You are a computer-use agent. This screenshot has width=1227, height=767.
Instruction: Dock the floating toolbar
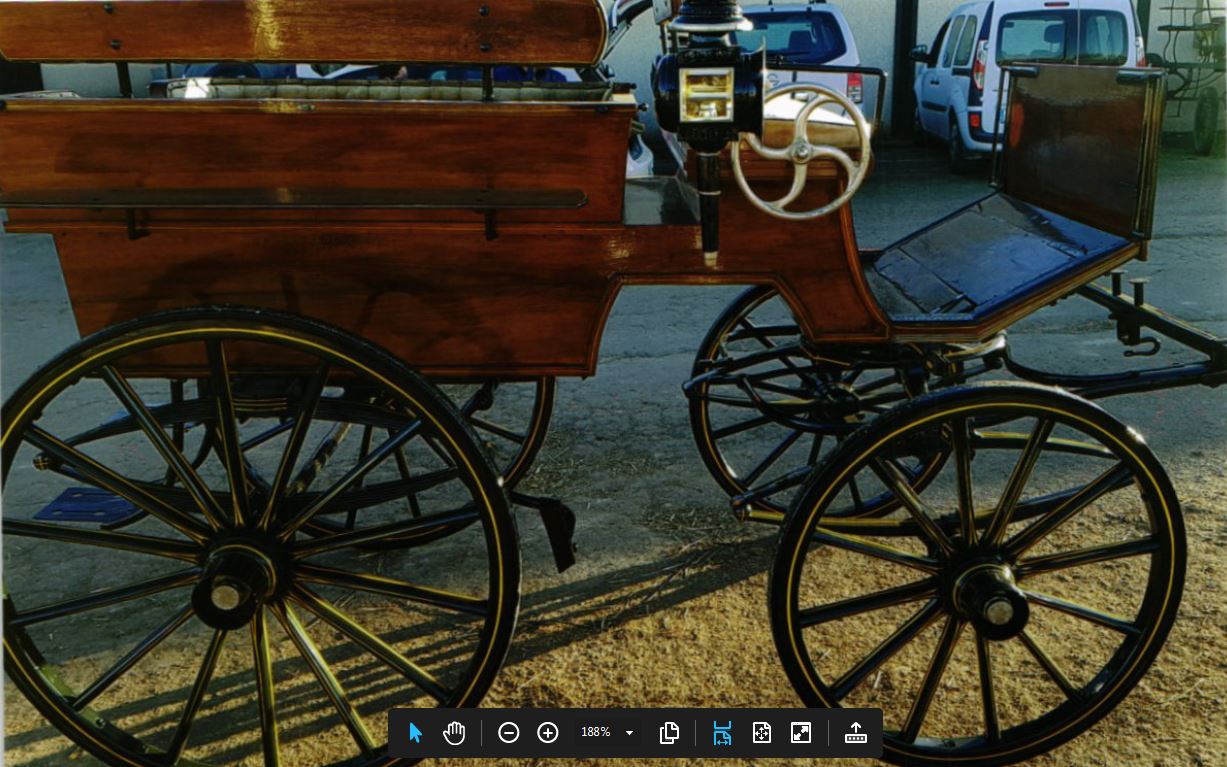point(856,733)
